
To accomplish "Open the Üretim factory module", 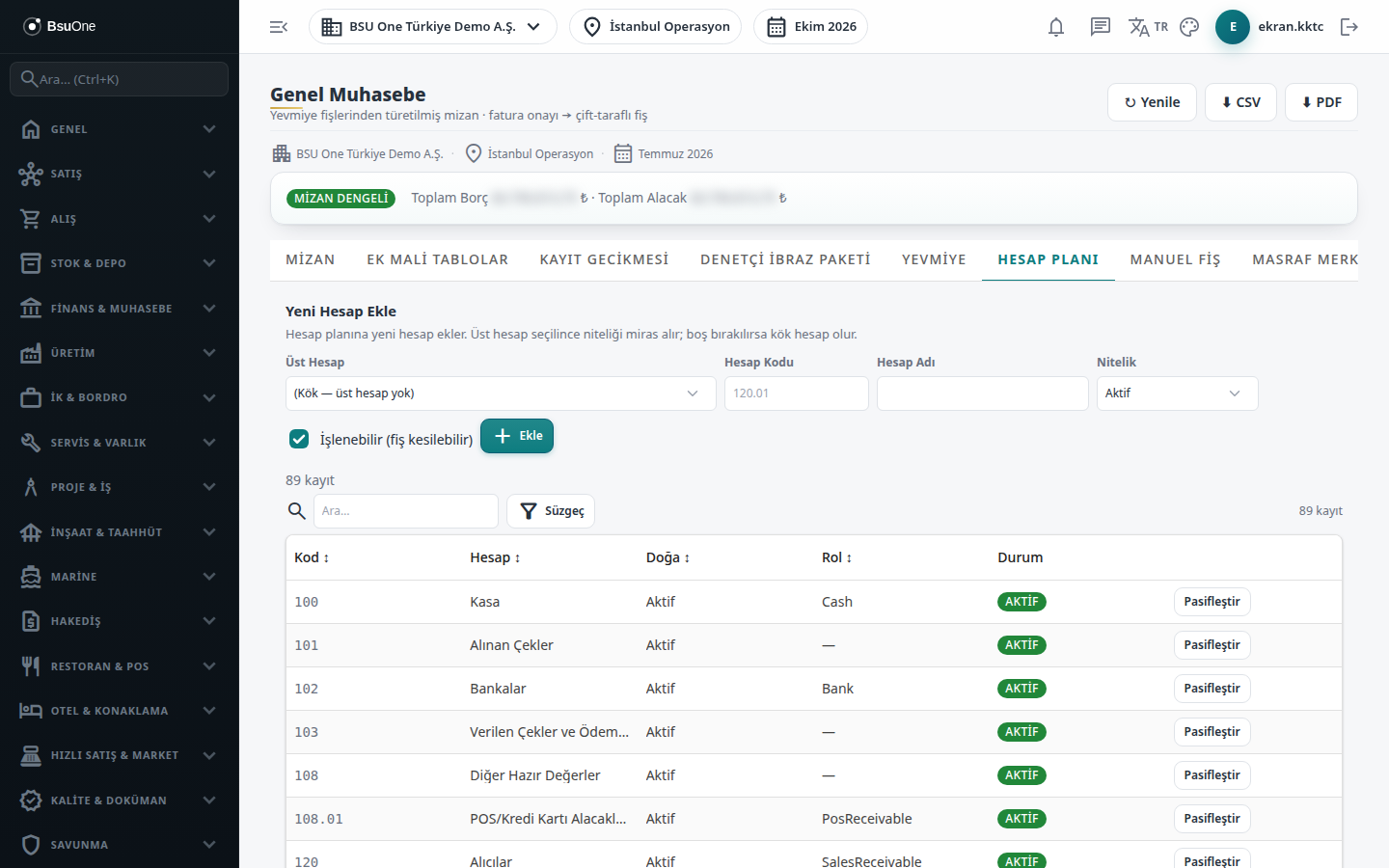I will click(120, 353).
